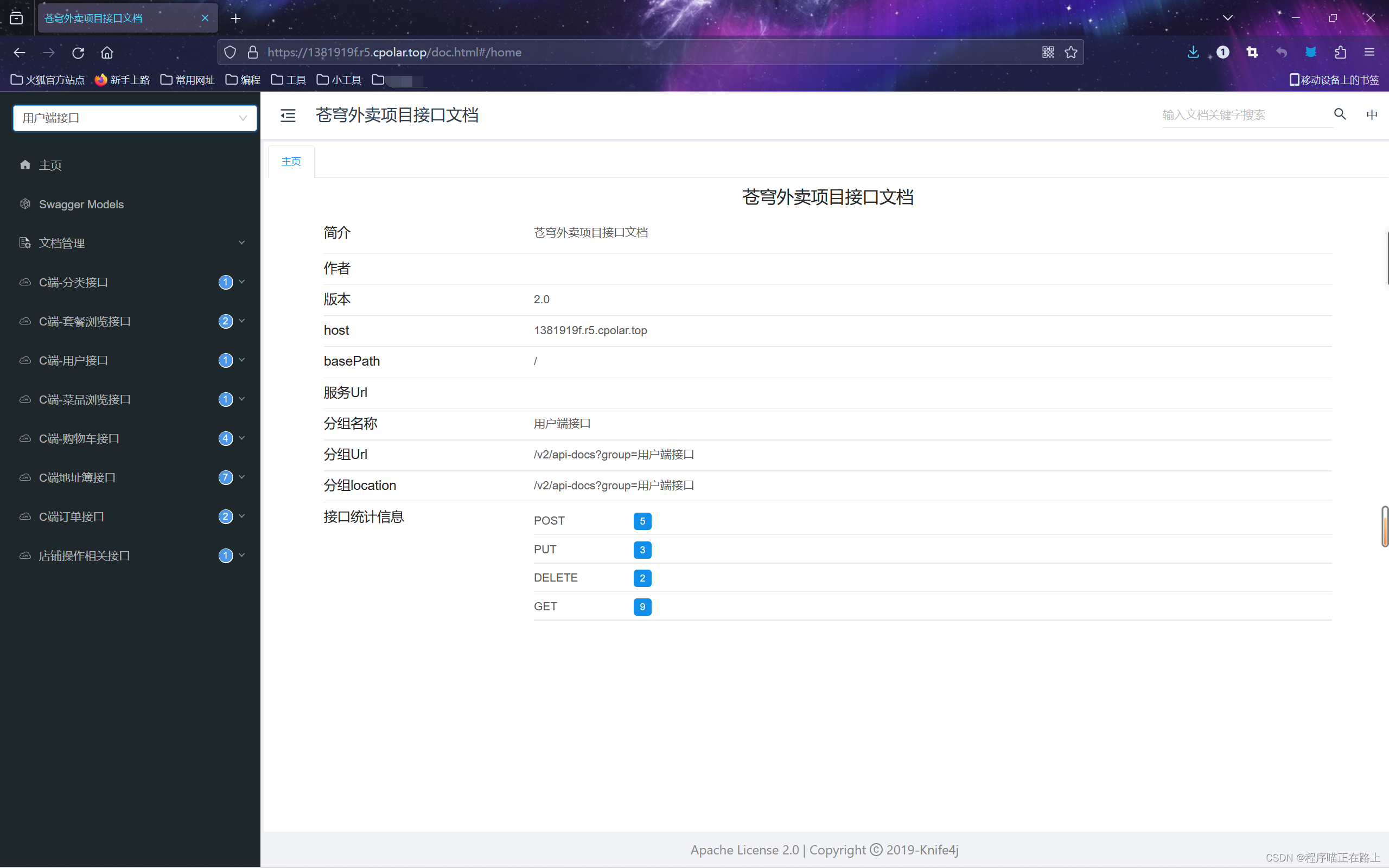Open the browser downloads panel
The image size is (1389, 868).
1193,52
